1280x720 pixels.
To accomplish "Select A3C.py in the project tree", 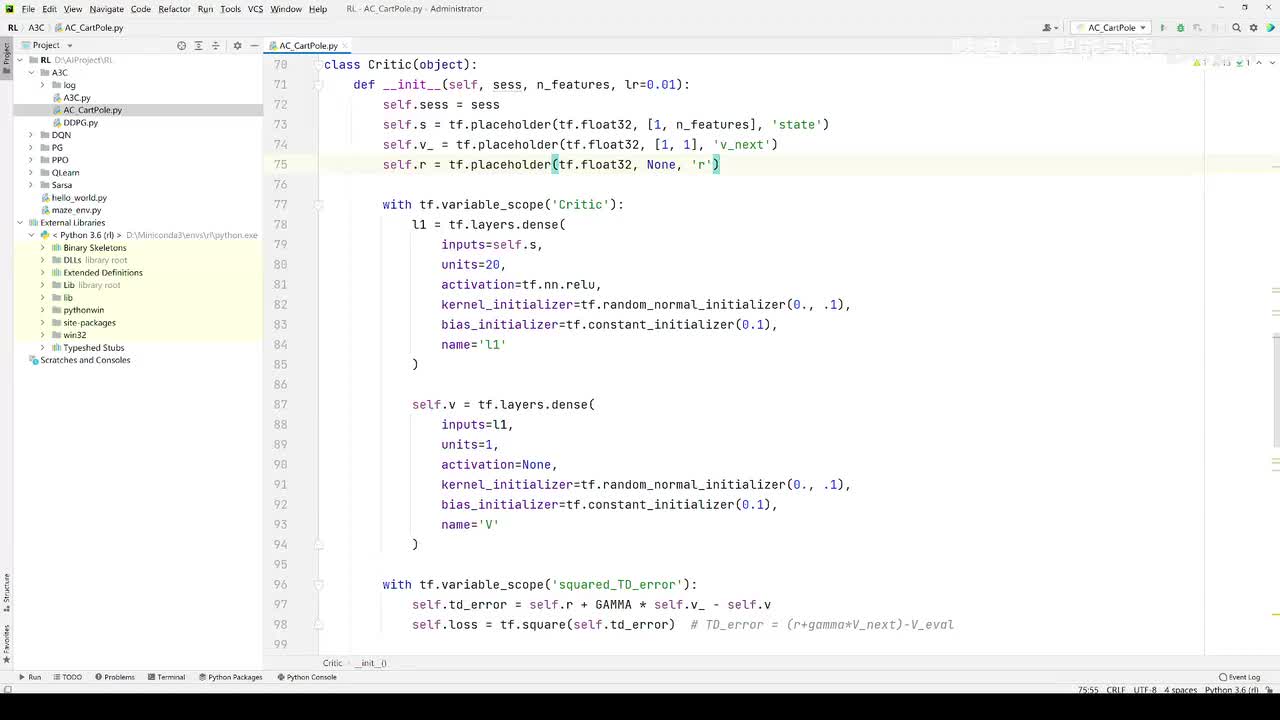I will [x=77, y=98].
